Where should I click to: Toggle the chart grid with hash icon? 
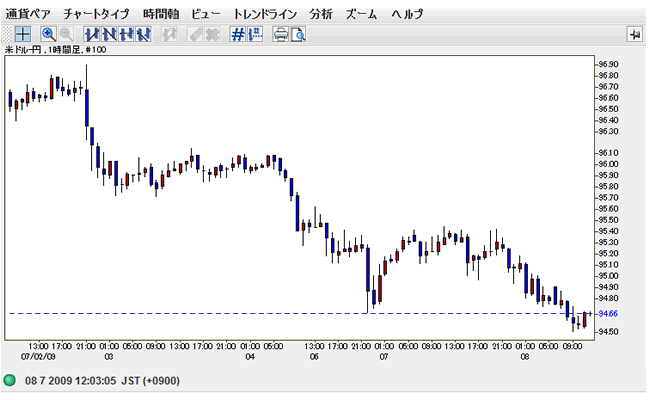pyautogui.click(x=238, y=34)
